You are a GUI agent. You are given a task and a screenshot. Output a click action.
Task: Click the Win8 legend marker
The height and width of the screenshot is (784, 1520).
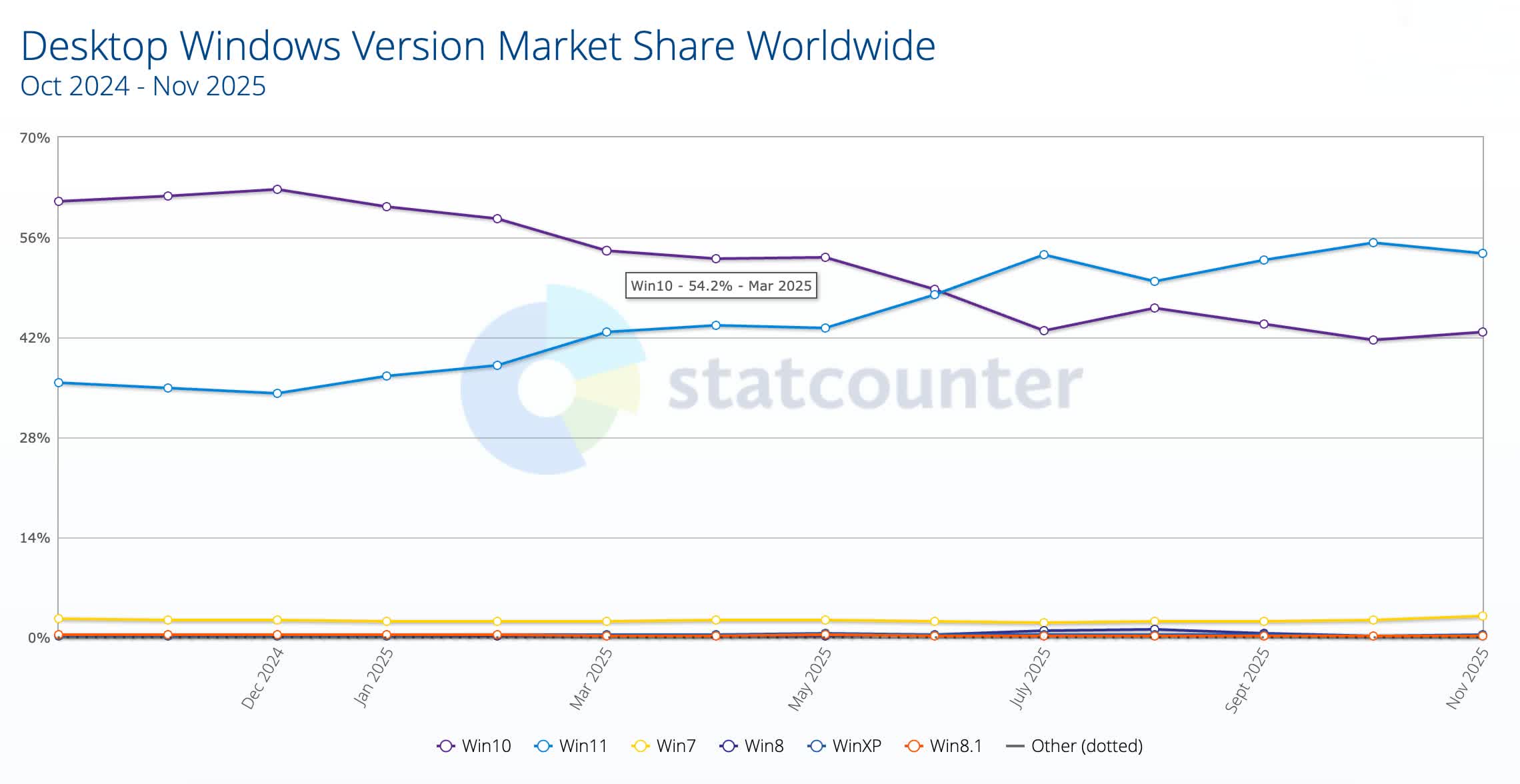coord(729,746)
